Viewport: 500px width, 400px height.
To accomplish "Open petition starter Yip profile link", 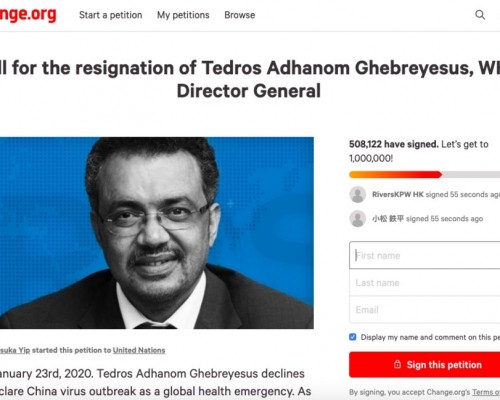I will [15, 350].
